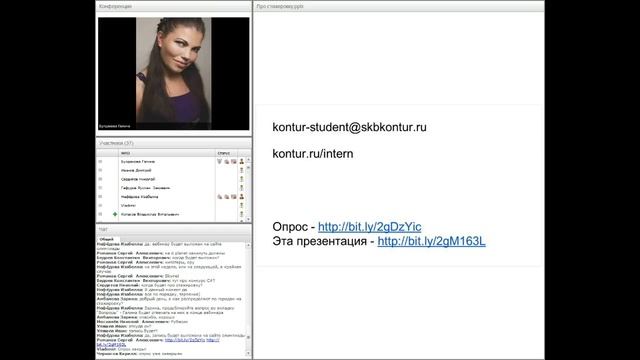Click the middle status icon in the Изабелла row
Image resolution: width=640 pixels, height=360 pixels.
pyautogui.click(x=227, y=197)
